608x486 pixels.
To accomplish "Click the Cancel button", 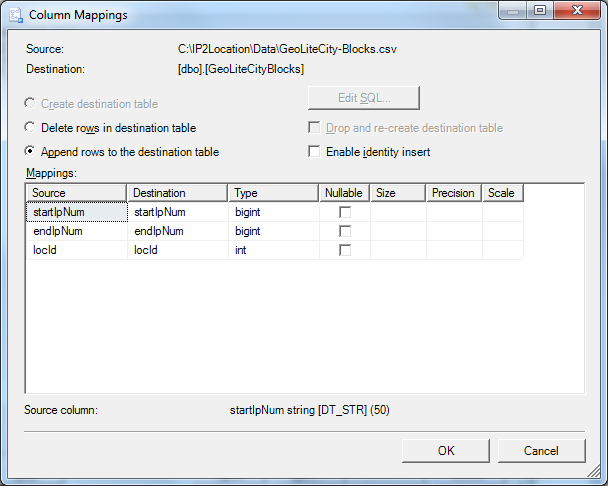I will click(541, 451).
